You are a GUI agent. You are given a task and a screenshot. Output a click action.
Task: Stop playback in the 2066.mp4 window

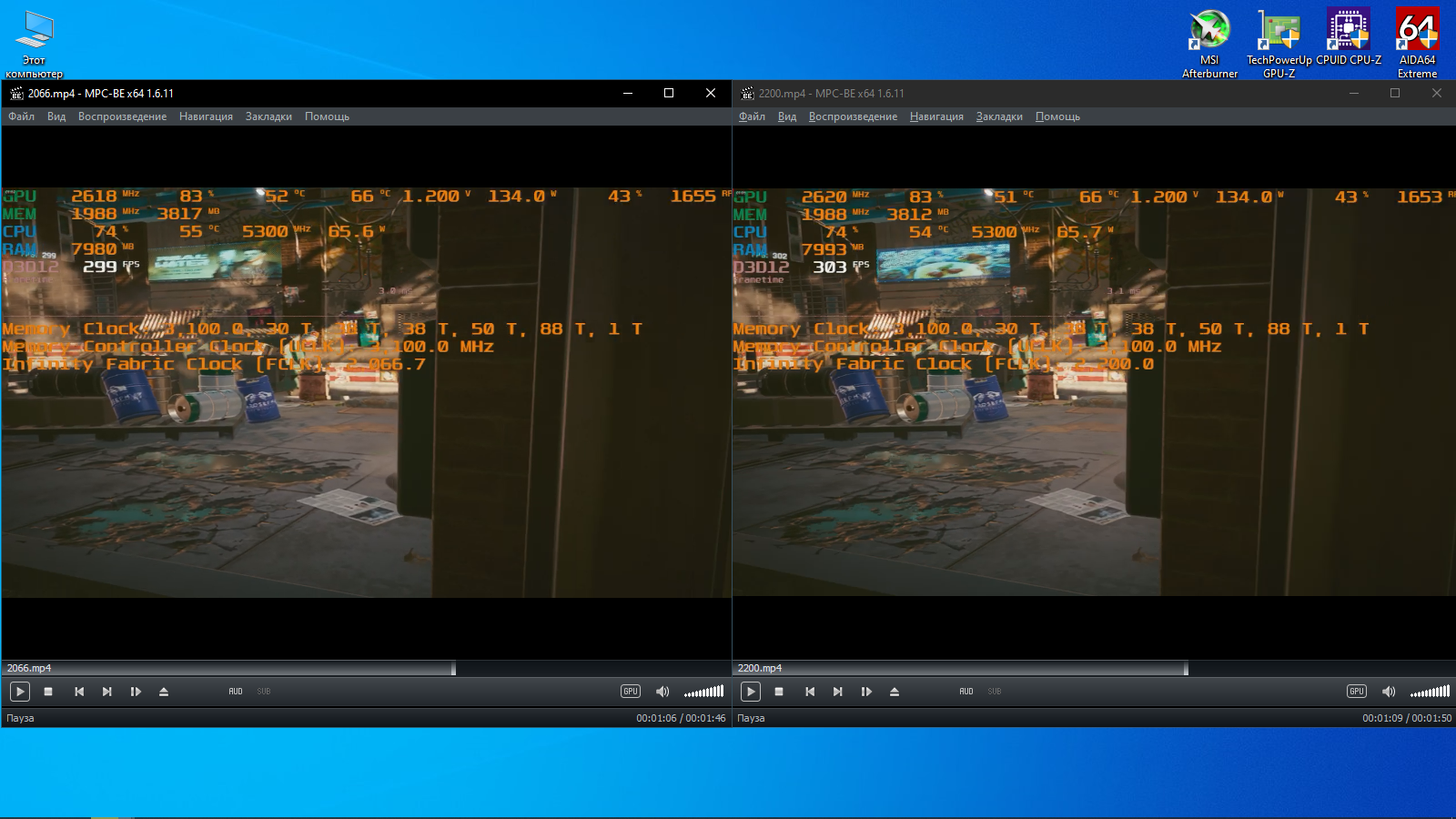click(x=48, y=692)
